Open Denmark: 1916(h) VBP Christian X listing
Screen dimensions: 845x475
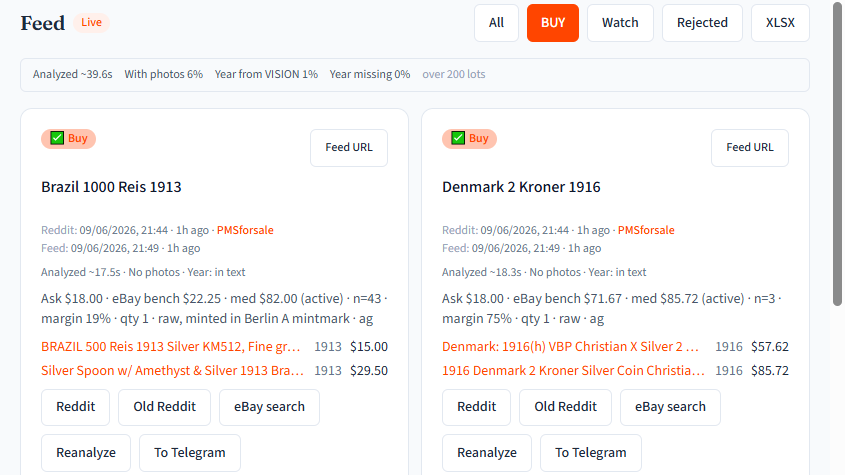pyautogui.click(x=570, y=347)
